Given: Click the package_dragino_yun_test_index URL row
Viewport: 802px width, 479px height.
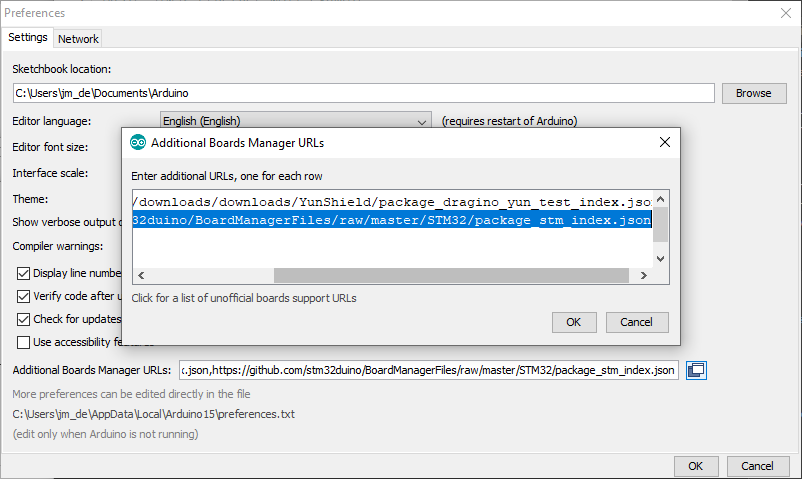Looking at the screenshot, I should pyautogui.click(x=392, y=202).
